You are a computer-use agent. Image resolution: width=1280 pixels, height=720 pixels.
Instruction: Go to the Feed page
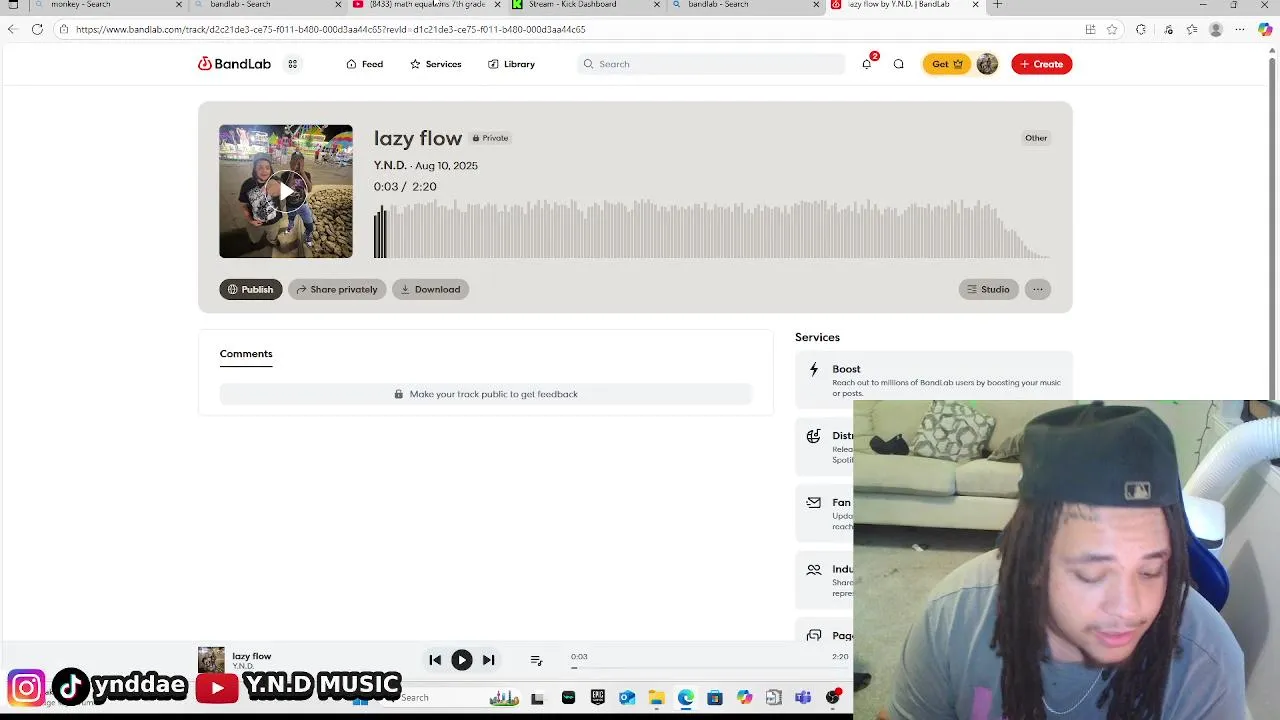point(364,64)
